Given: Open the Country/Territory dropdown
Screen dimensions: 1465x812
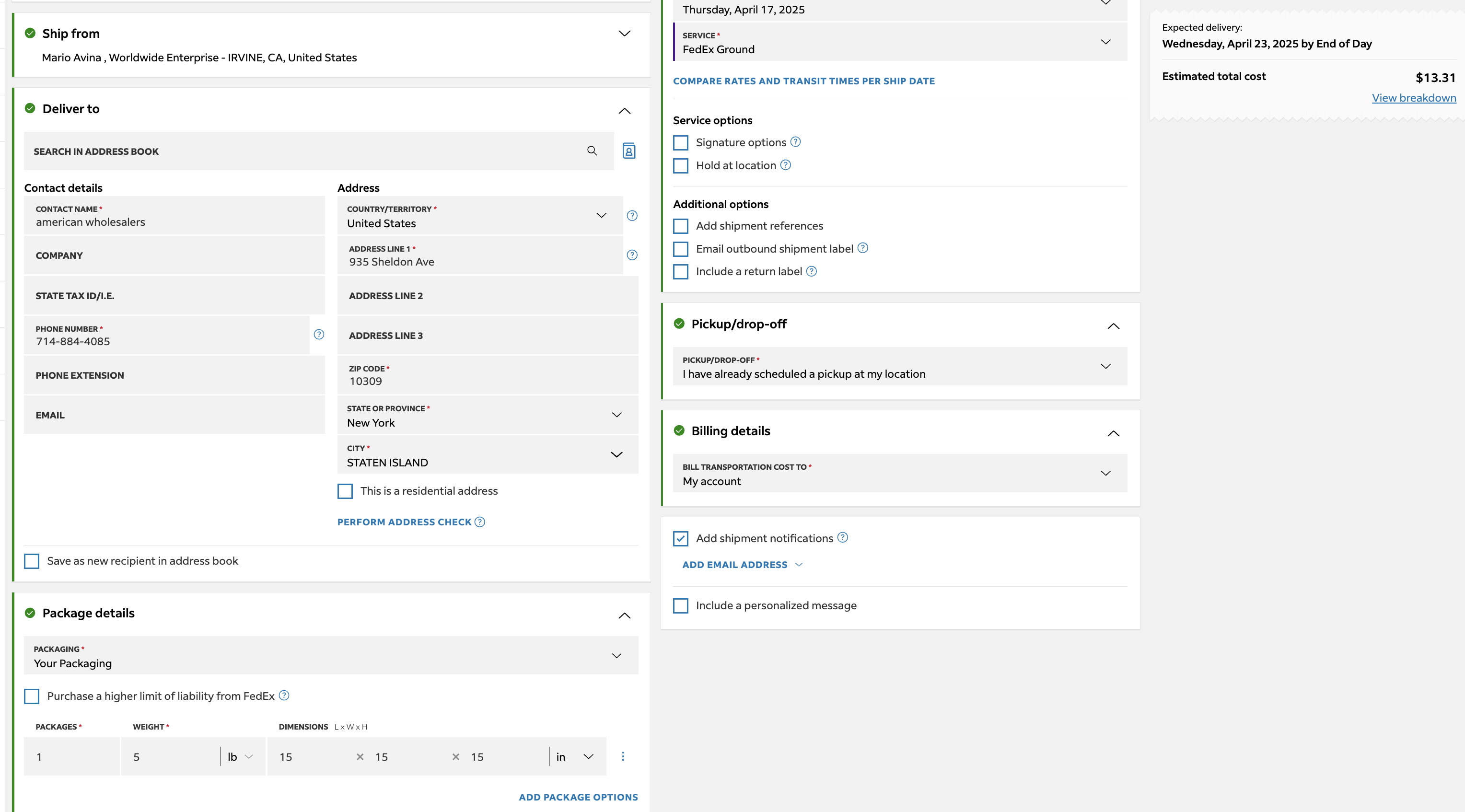Looking at the screenshot, I should (480, 216).
